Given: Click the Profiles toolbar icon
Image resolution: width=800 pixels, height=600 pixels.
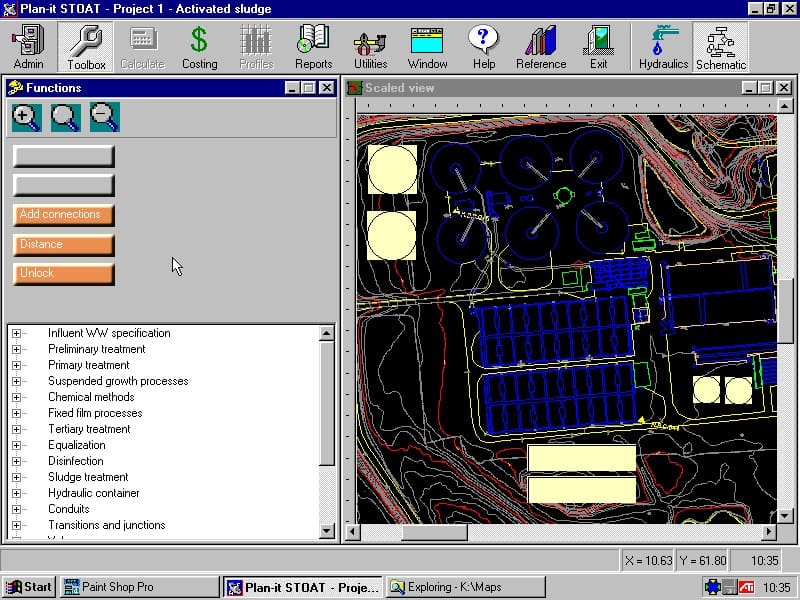Looking at the screenshot, I should [256, 47].
